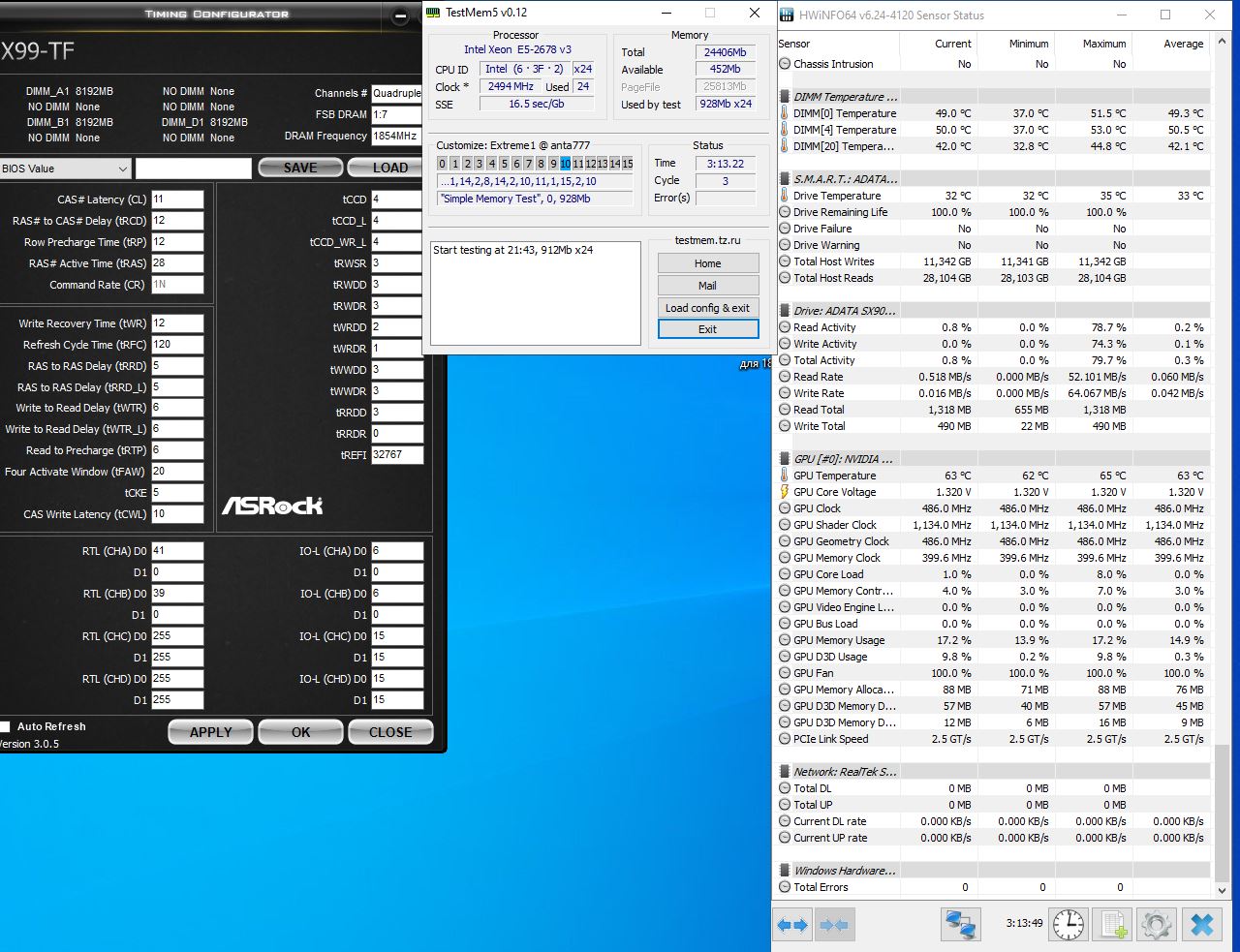Click the ASRock logo in Timing Configurator
The width and height of the screenshot is (1240, 952).
[x=272, y=506]
